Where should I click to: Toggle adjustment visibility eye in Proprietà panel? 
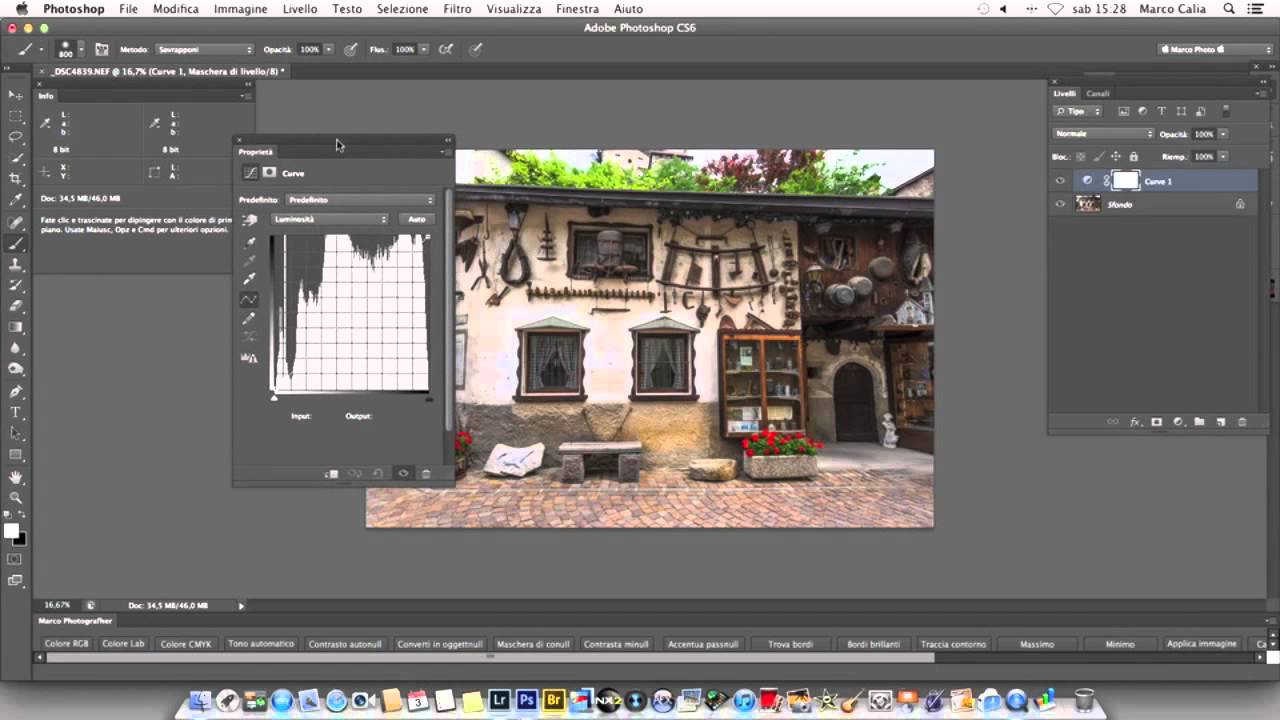click(403, 474)
